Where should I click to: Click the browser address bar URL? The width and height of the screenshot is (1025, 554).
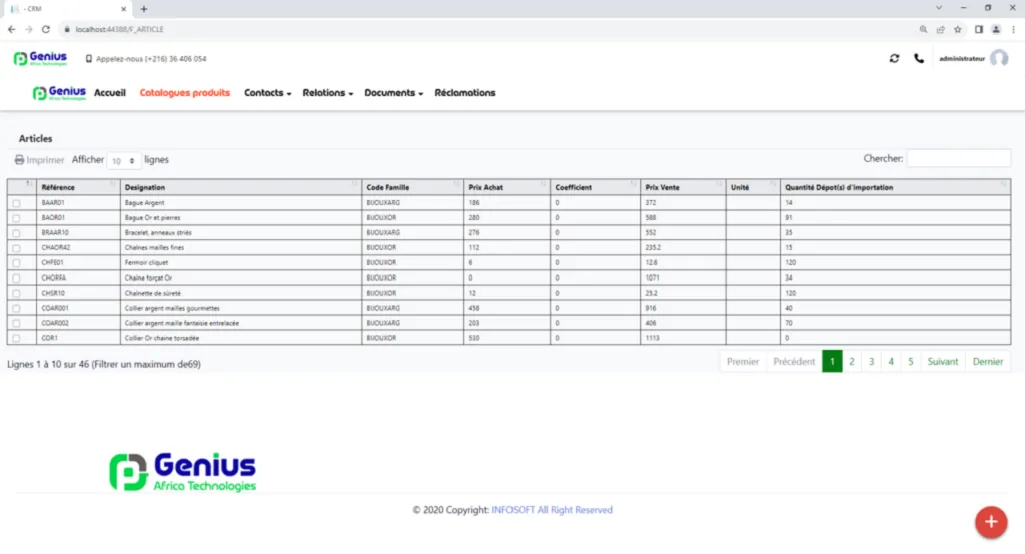tap(120, 29)
